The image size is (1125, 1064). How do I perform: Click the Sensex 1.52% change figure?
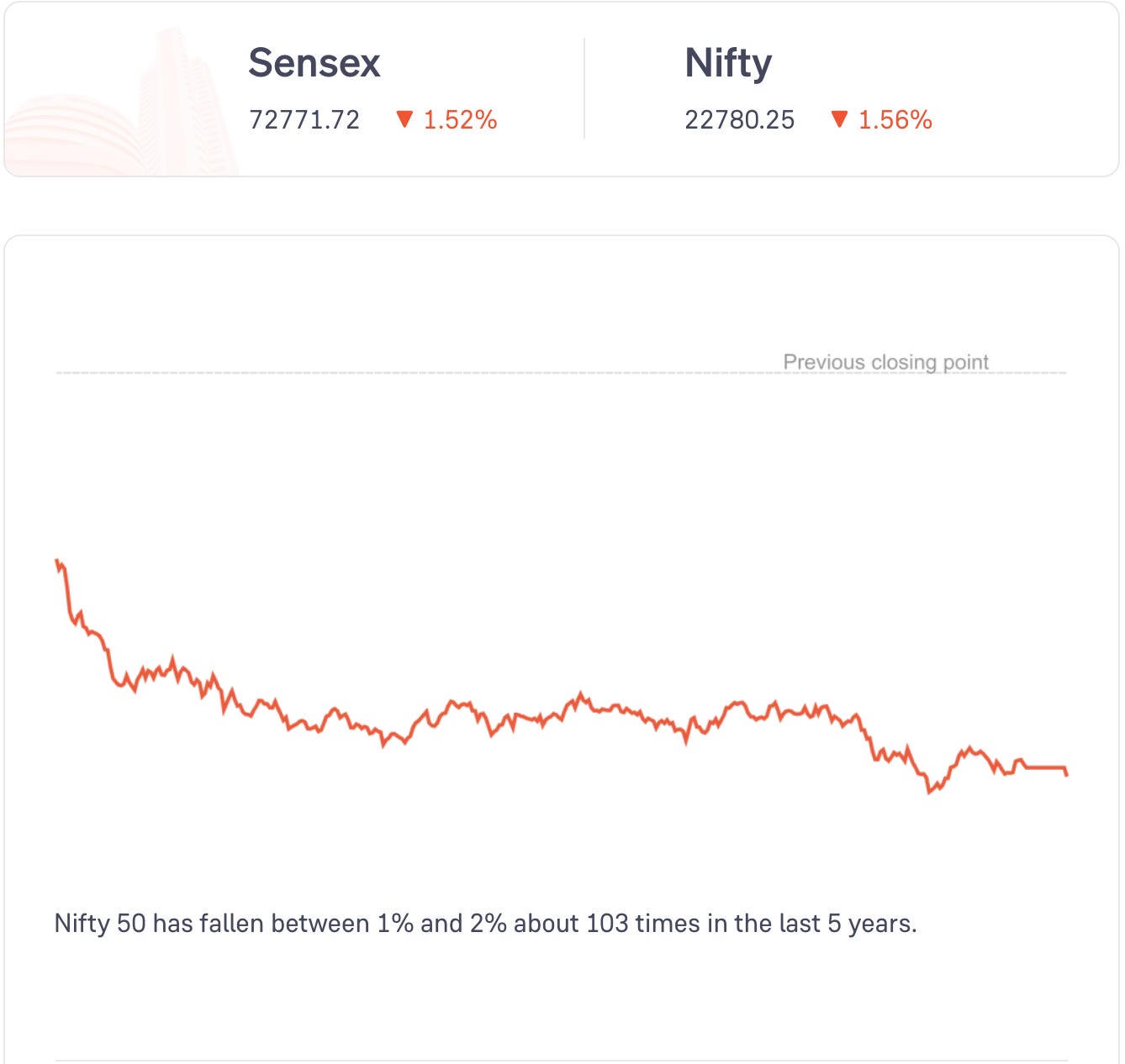coord(460,120)
